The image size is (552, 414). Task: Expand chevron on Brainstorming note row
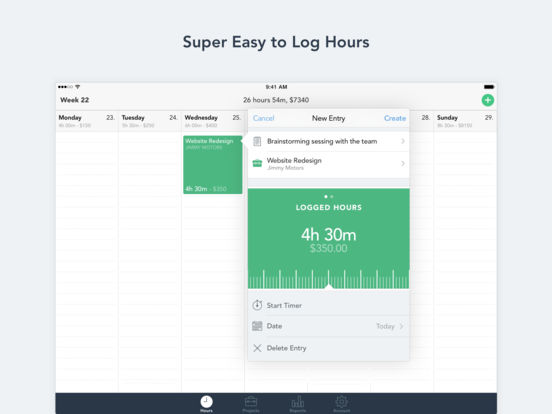(x=403, y=141)
